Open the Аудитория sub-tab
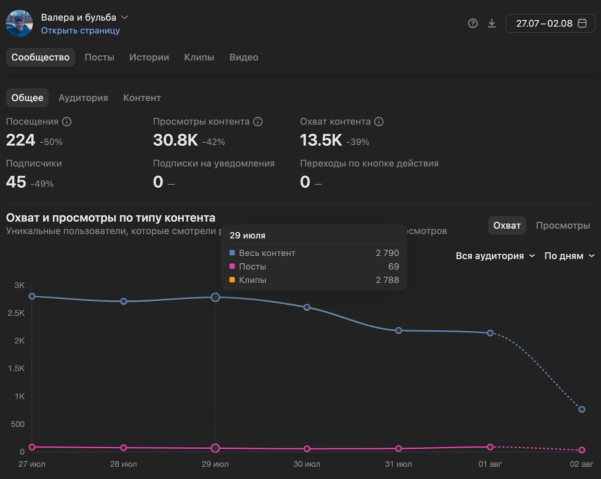Viewport: 601px width, 479px height. (x=83, y=98)
